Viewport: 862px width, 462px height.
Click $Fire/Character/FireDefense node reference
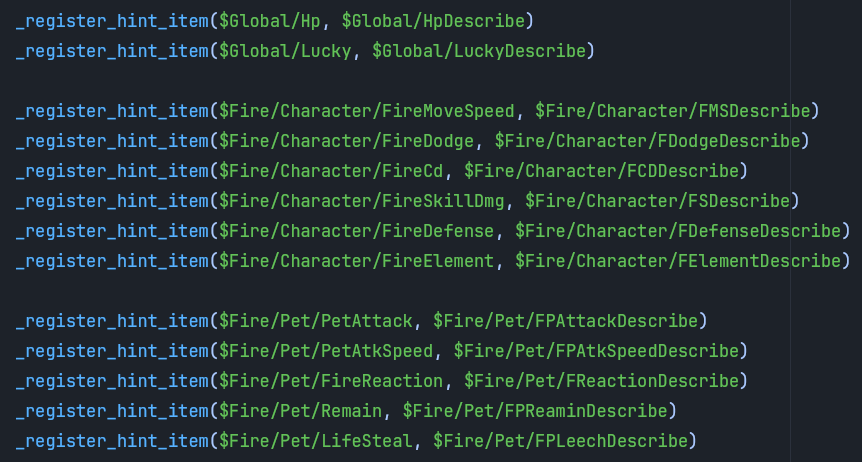(x=357, y=231)
